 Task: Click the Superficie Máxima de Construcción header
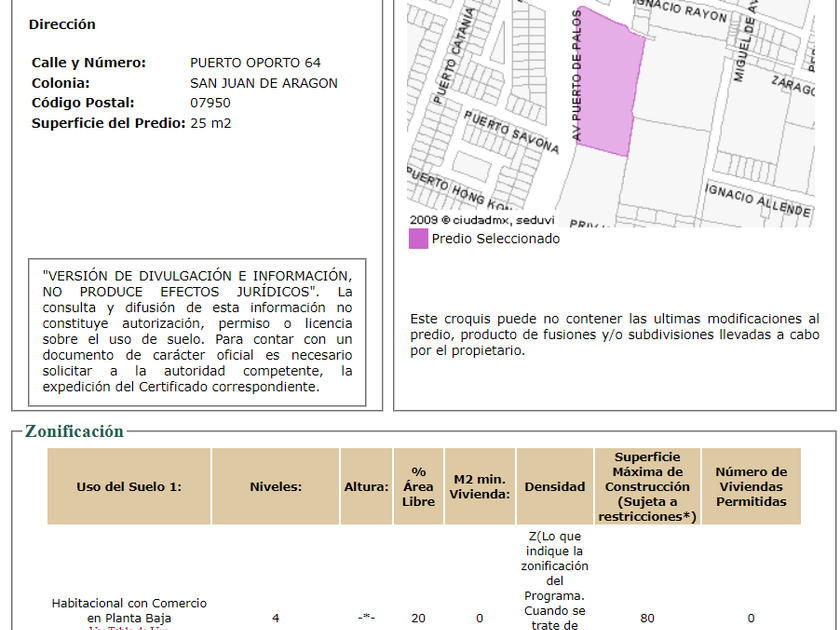click(x=647, y=487)
